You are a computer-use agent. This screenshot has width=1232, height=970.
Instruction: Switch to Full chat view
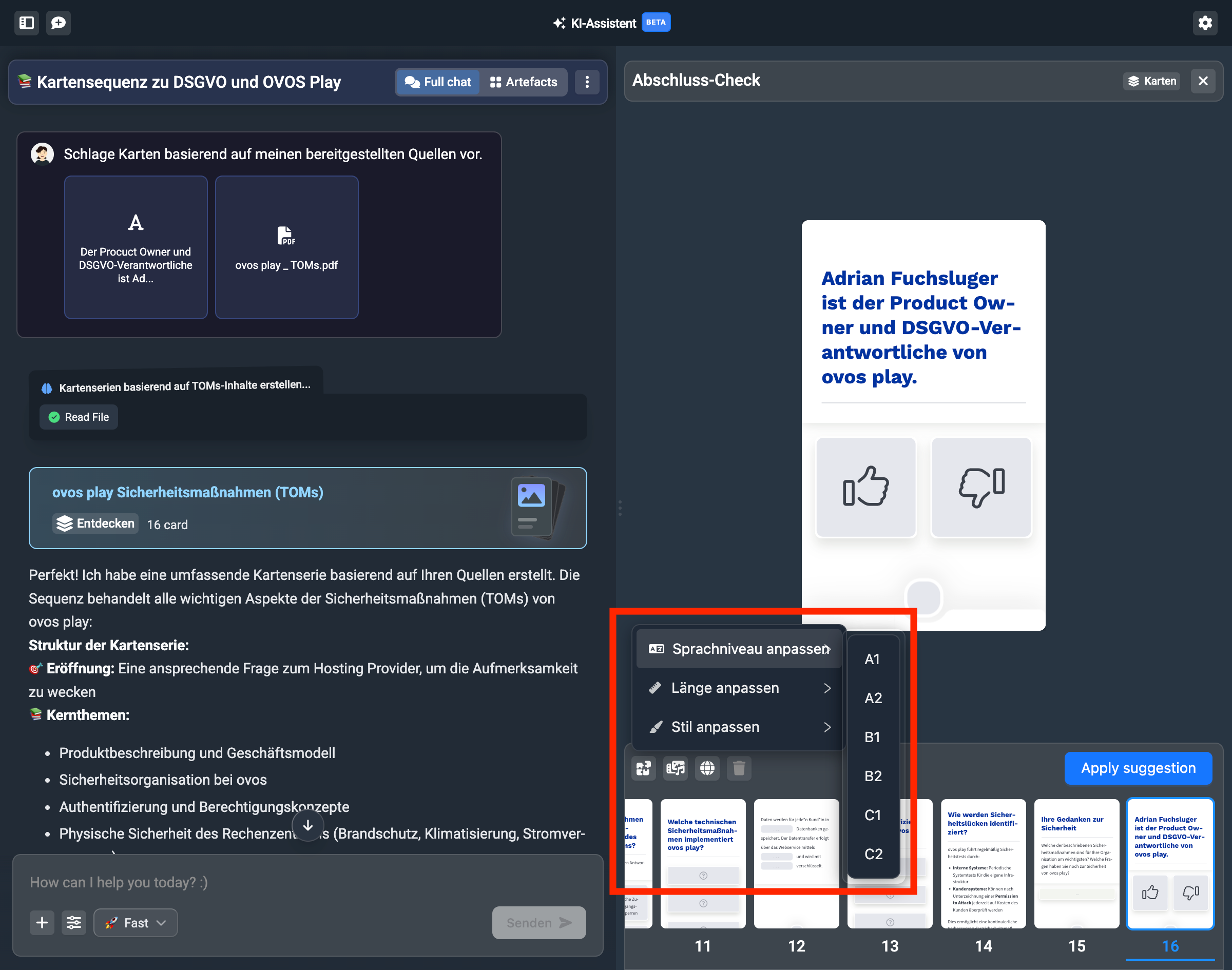[x=437, y=82]
